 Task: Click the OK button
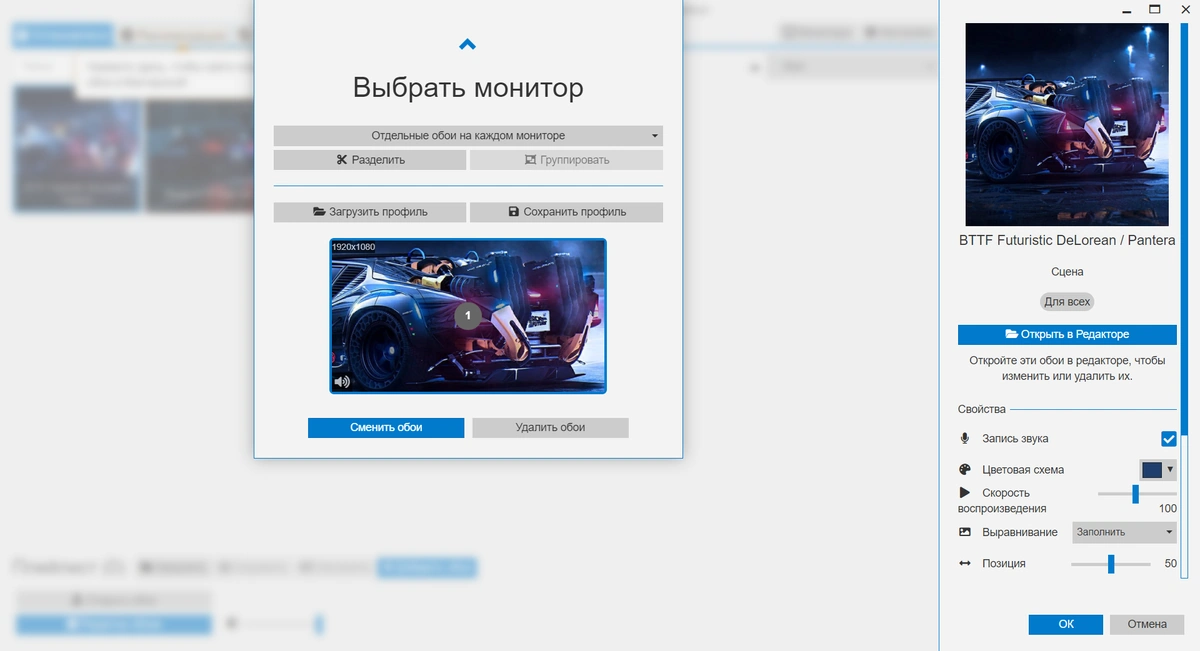1066,624
